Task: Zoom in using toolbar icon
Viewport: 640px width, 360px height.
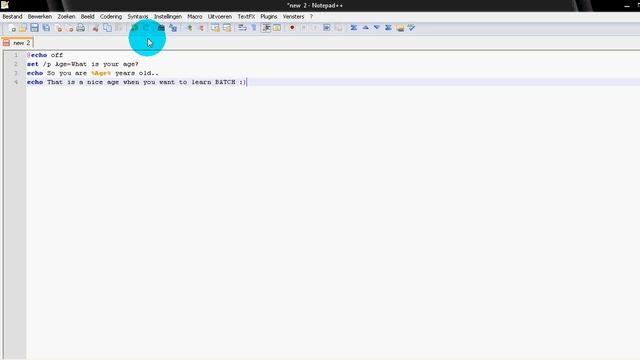Action: (x=189, y=28)
